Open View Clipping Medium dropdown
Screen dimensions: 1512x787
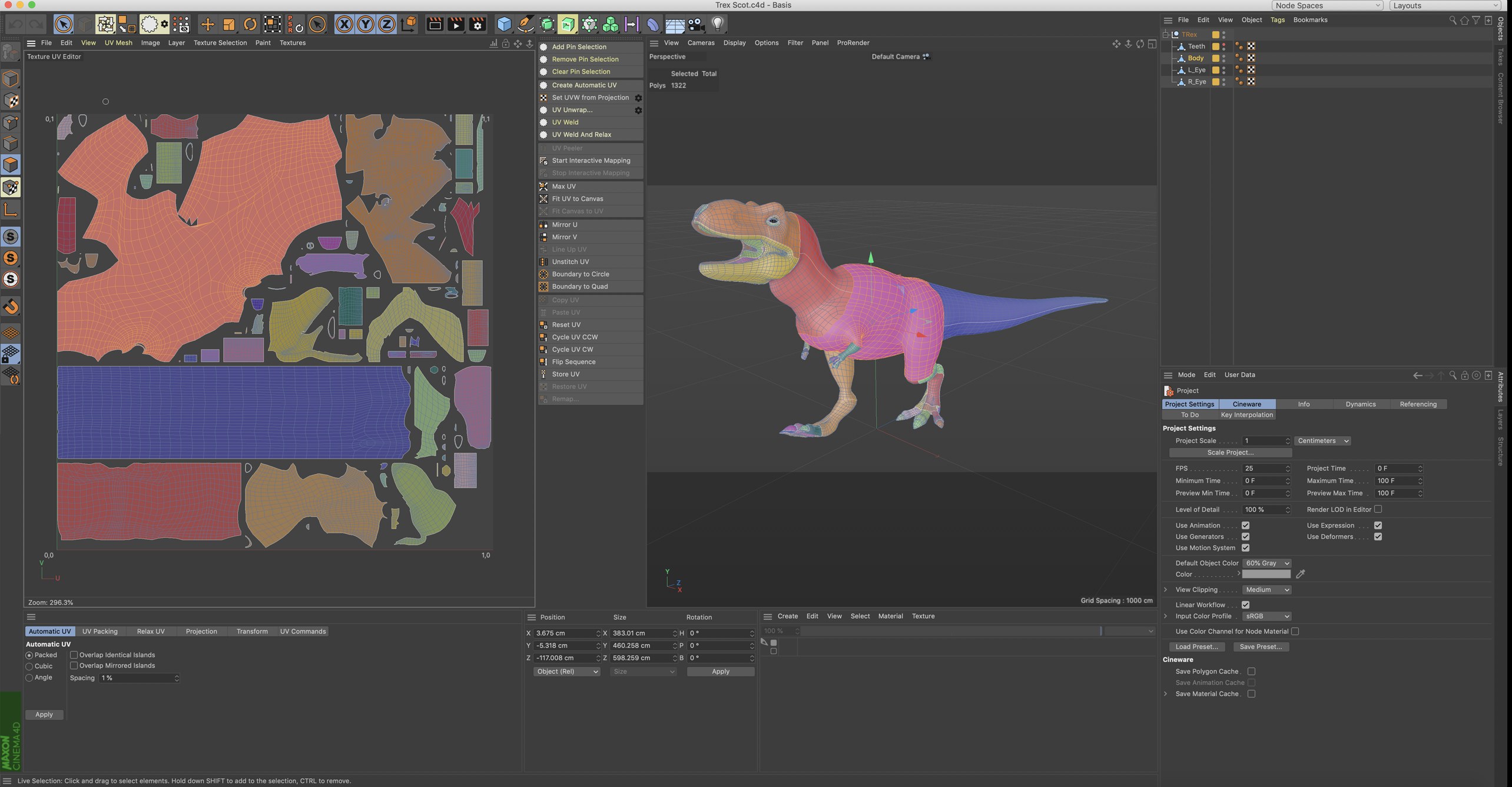[x=1266, y=590]
